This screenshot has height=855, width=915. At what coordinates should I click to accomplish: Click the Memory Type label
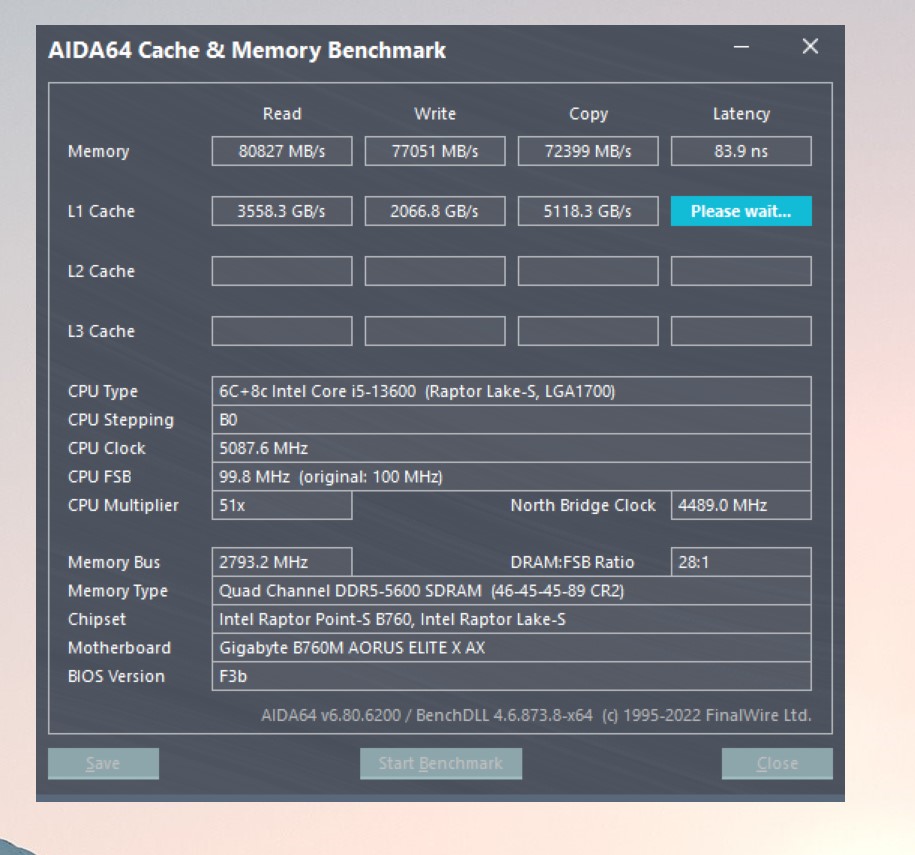tap(118, 591)
